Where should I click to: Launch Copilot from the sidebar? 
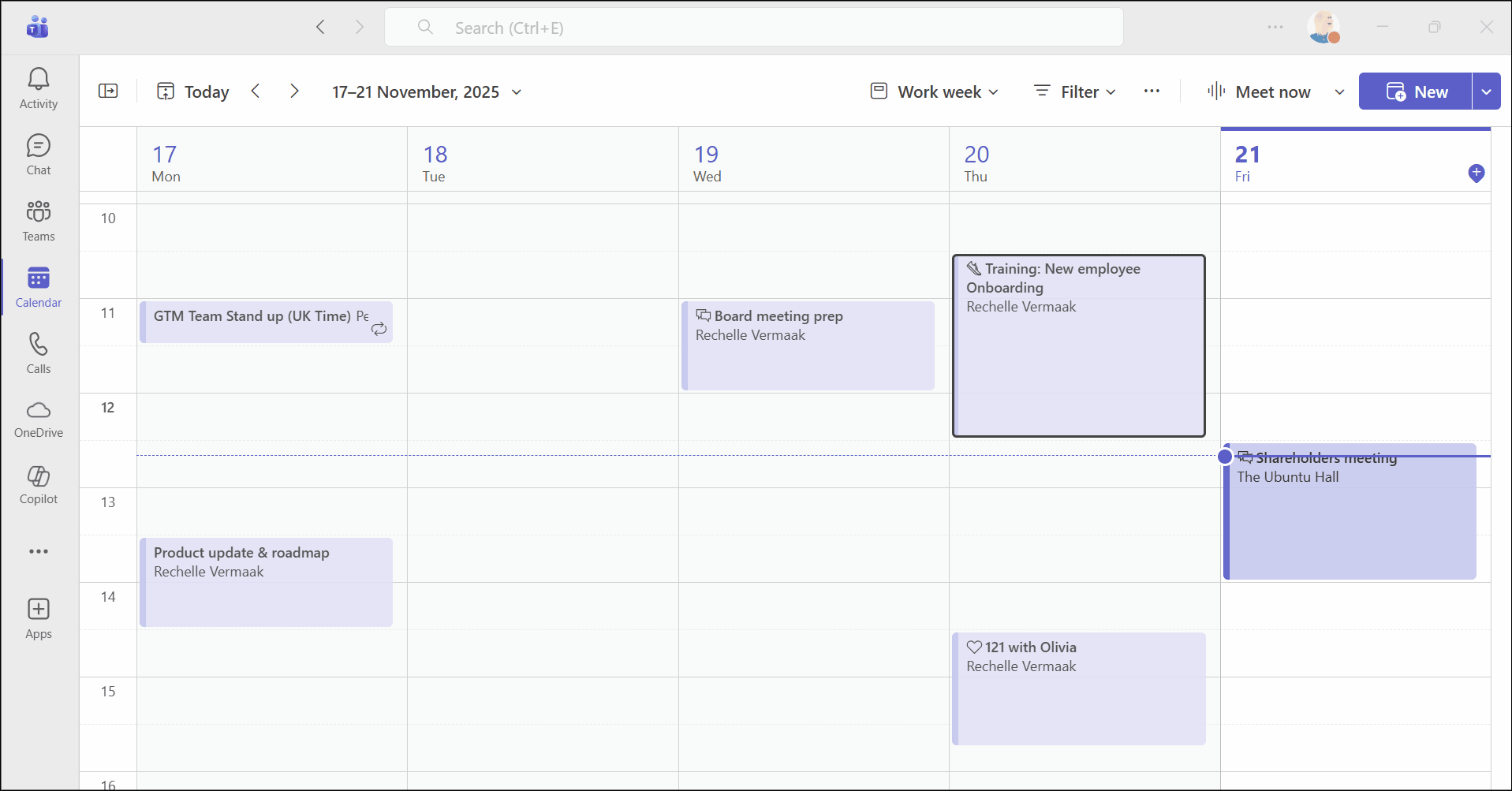coord(39,485)
